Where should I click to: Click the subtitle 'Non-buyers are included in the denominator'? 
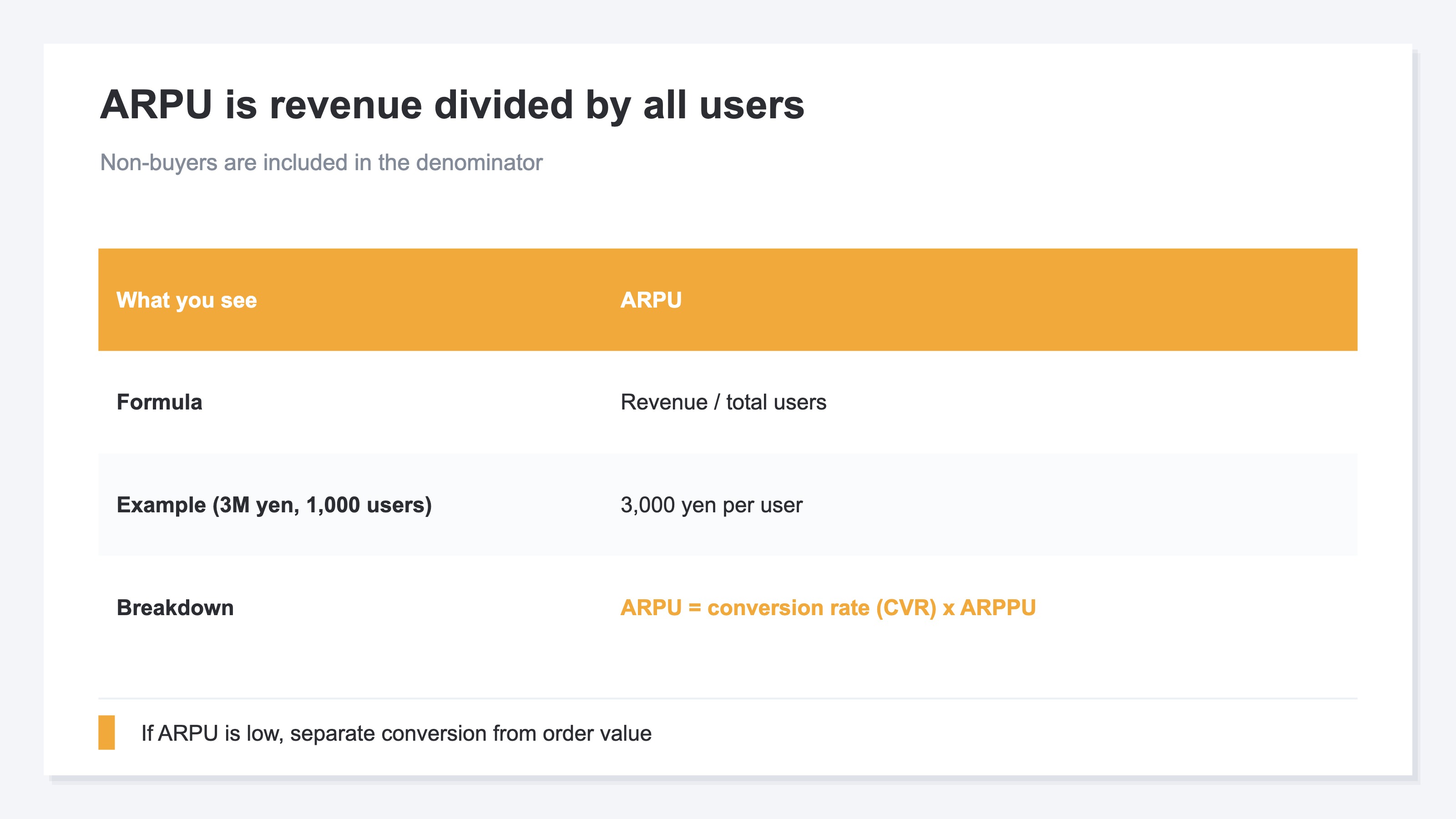[321, 163]
